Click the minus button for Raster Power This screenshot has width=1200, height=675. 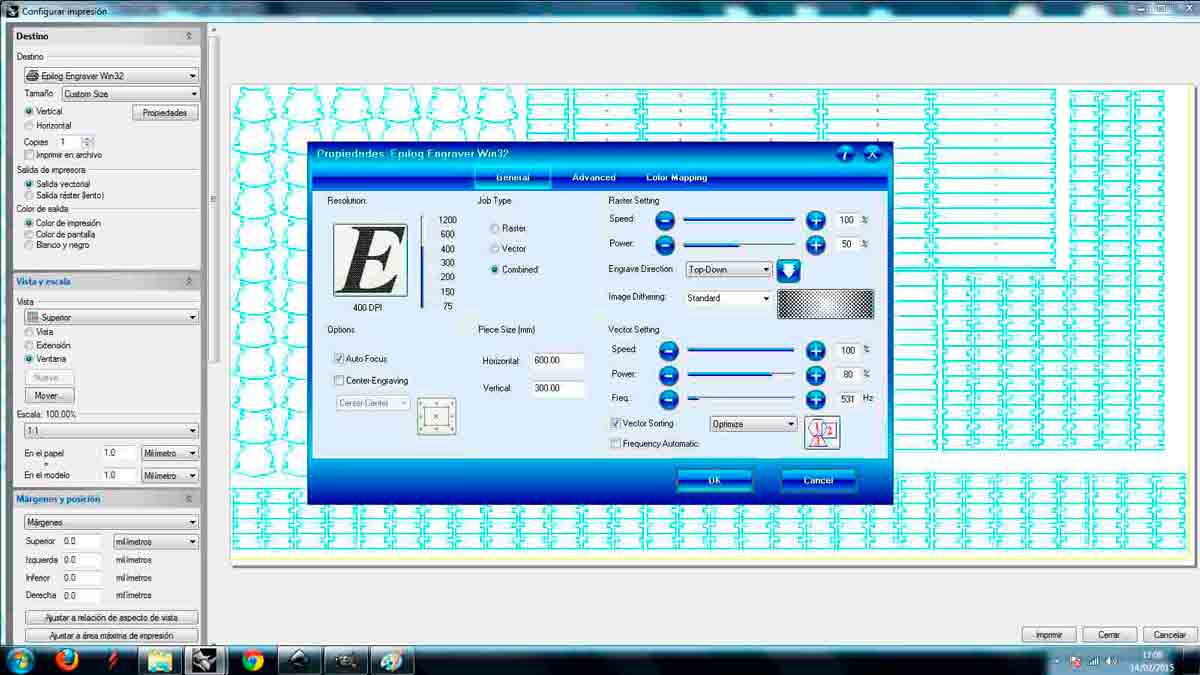tap(665, 244)
